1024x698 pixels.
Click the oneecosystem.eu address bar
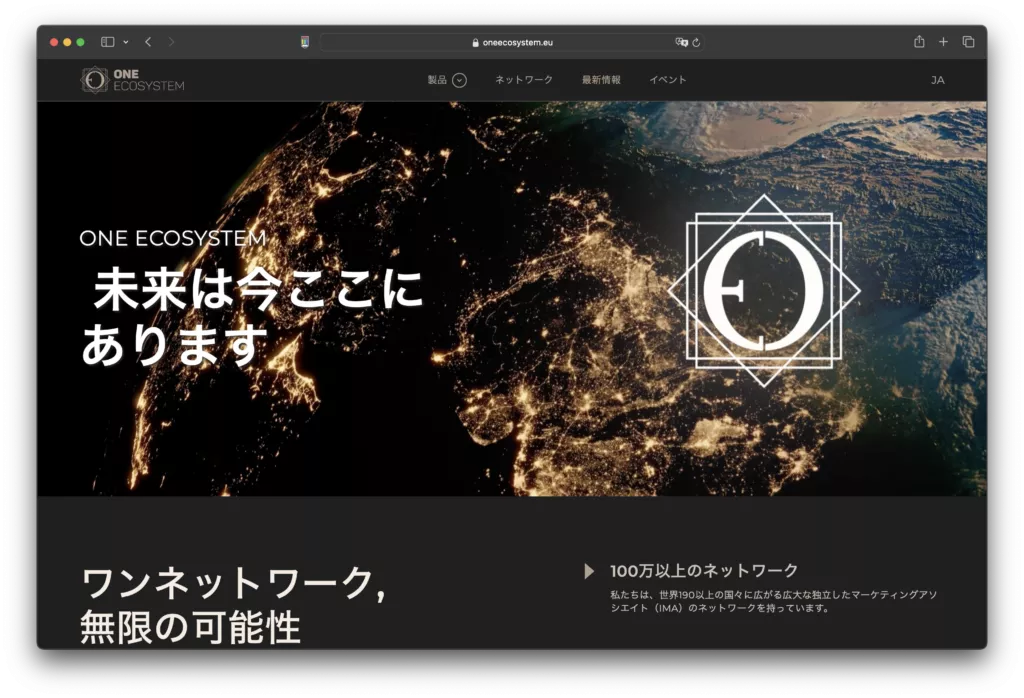tap(510, 42)
